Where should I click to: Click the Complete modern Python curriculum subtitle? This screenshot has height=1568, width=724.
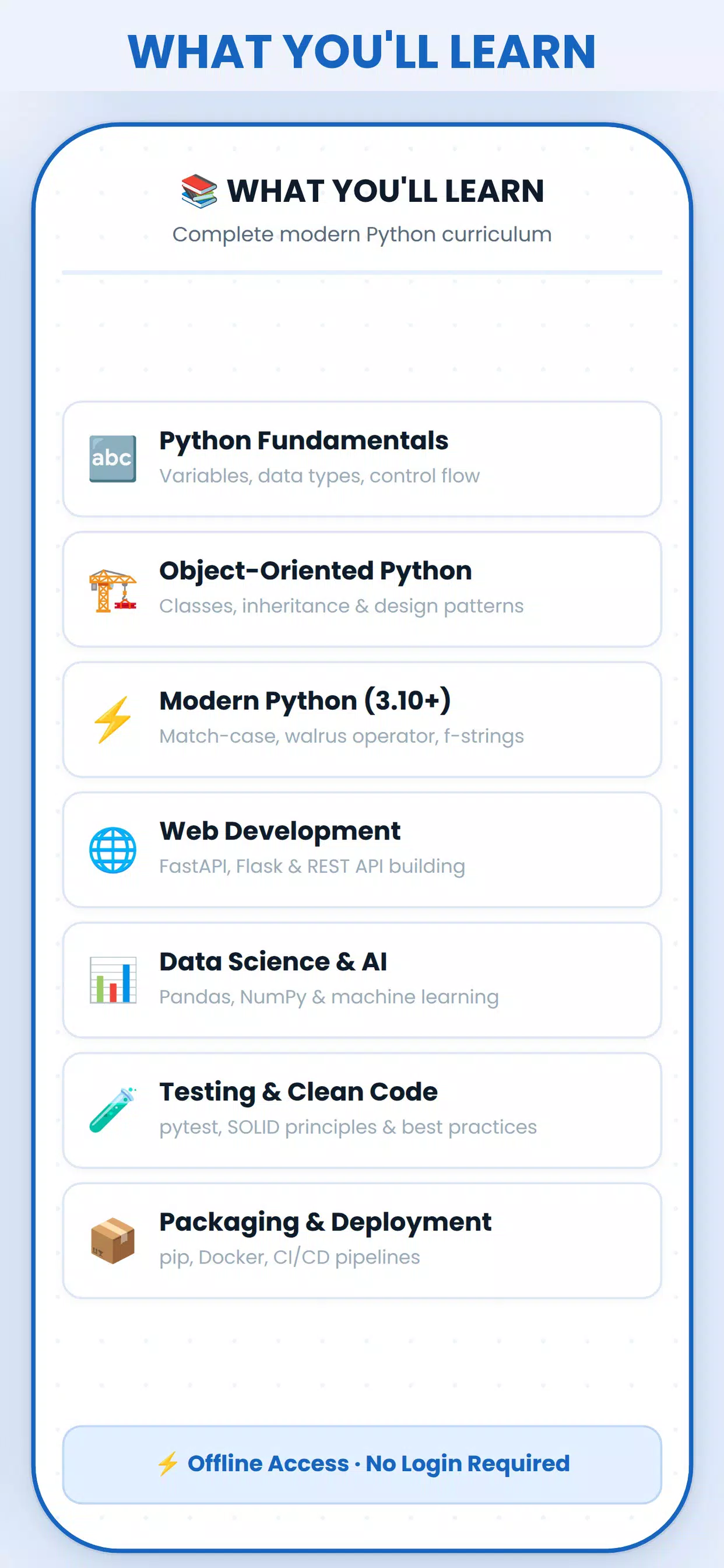362,235
